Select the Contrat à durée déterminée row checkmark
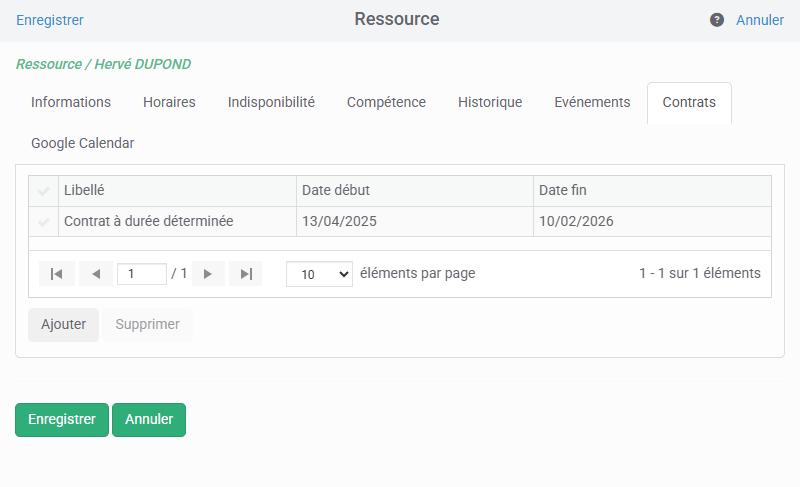This screenshot has height=487, width=800. (44, 222)
